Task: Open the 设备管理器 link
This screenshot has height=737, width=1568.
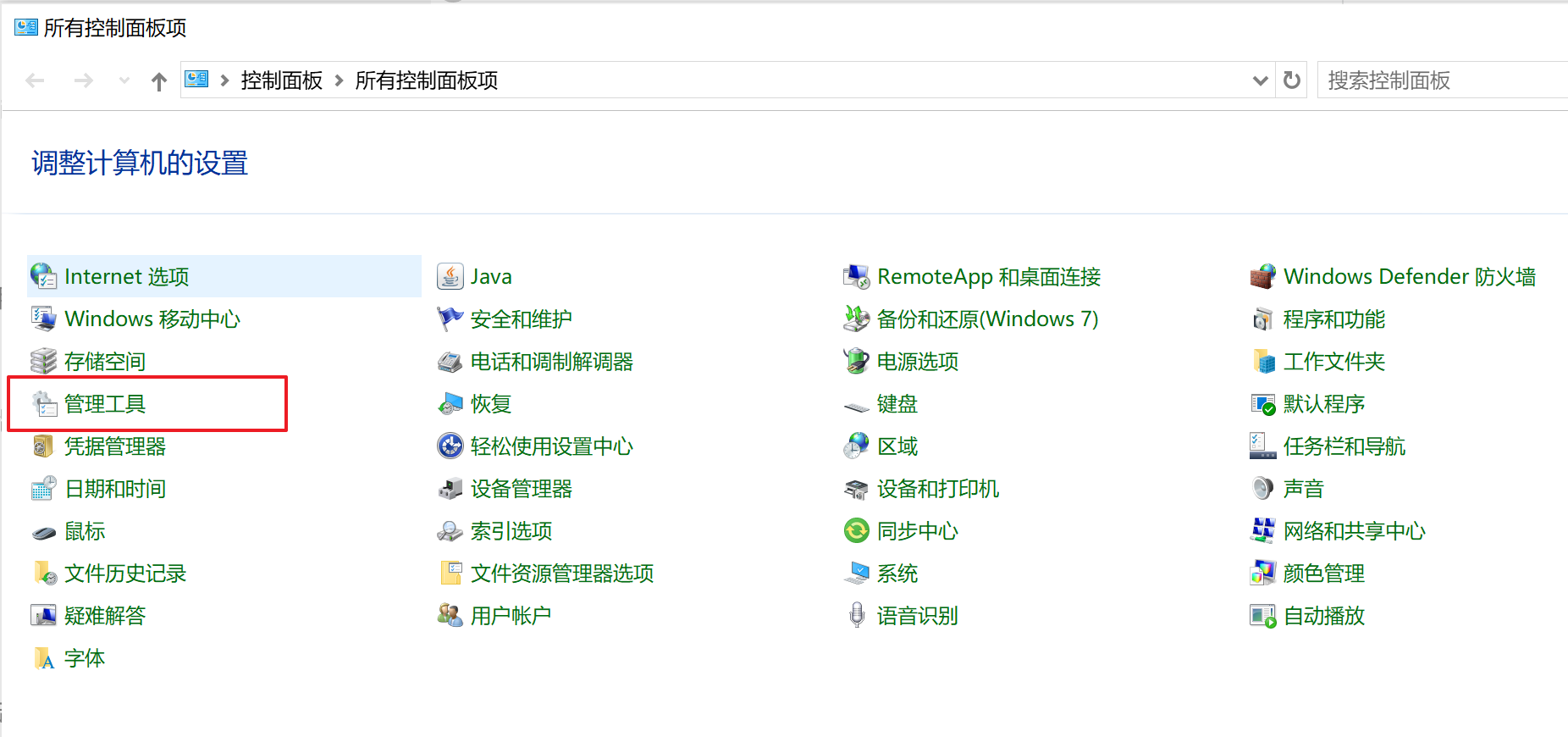Action: coord(522,489)
